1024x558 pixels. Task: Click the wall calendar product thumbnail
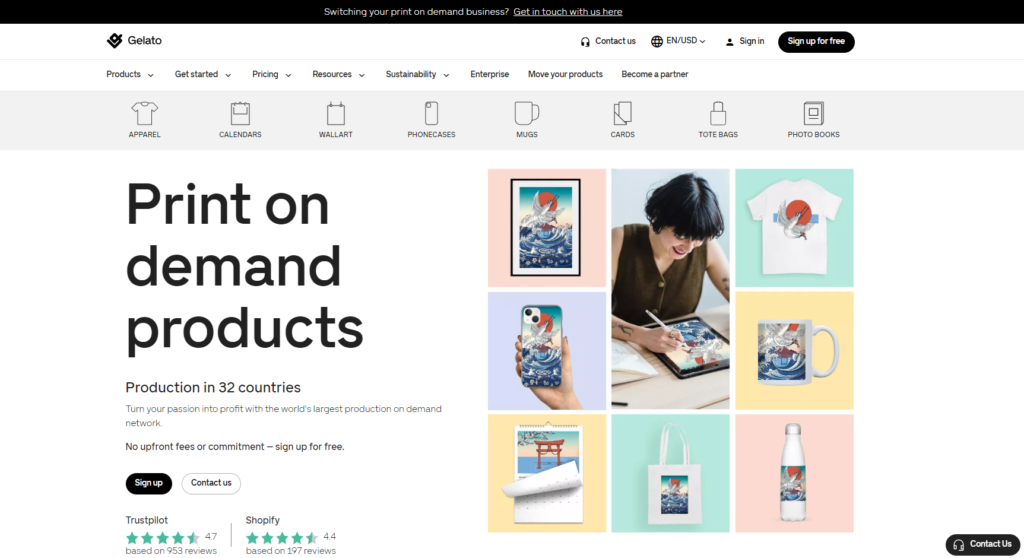547,473
